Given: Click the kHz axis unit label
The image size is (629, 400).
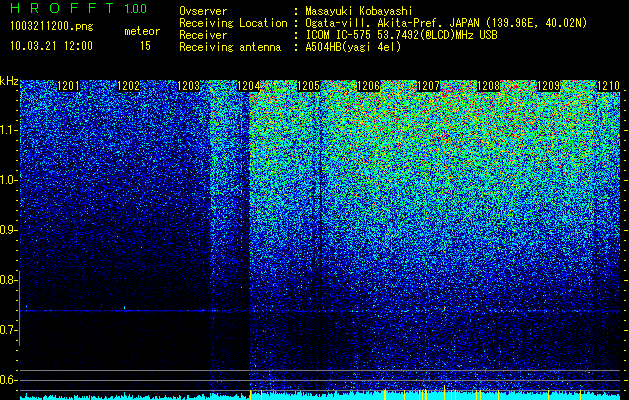Looking at the screenshot, I should coord(9,81).
